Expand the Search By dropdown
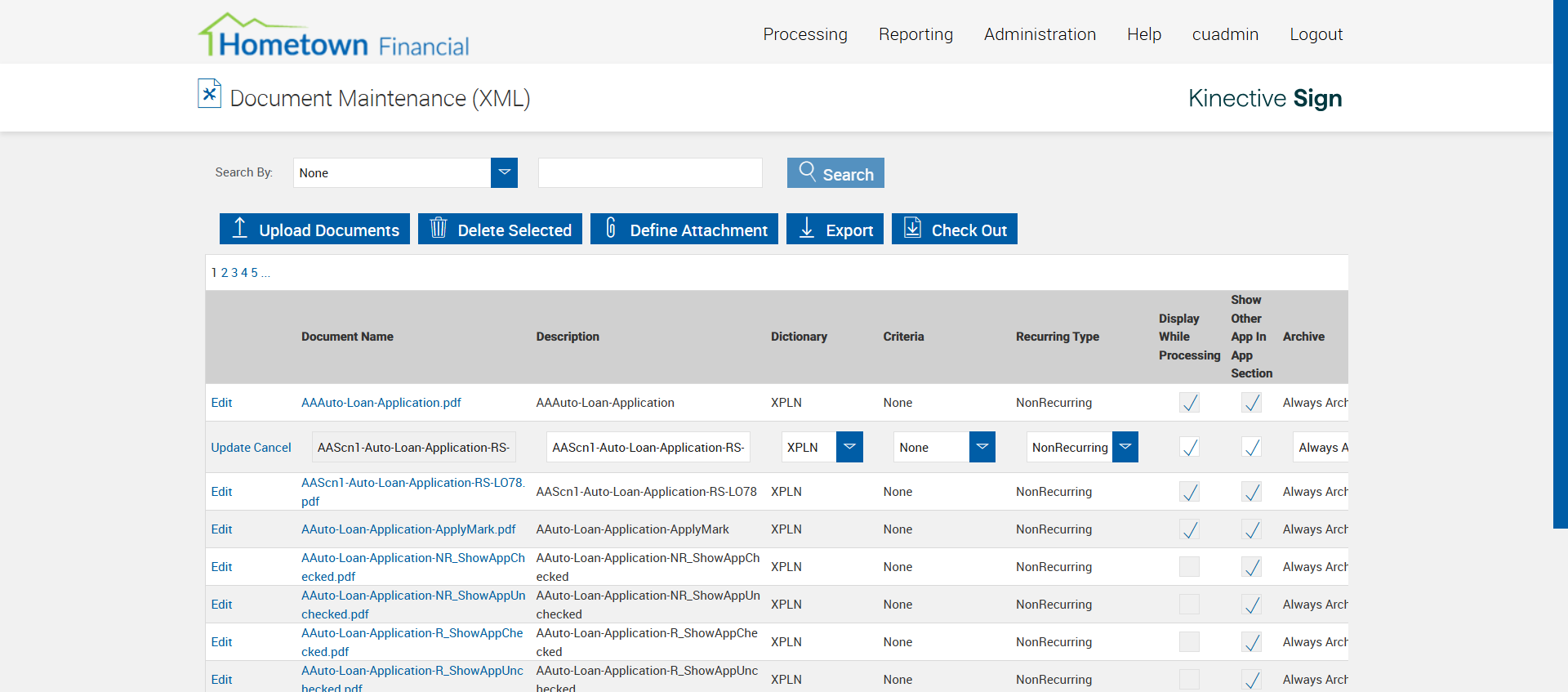Screen dimensions: 1568x692 pyautogui.click(x=504, y=172)
